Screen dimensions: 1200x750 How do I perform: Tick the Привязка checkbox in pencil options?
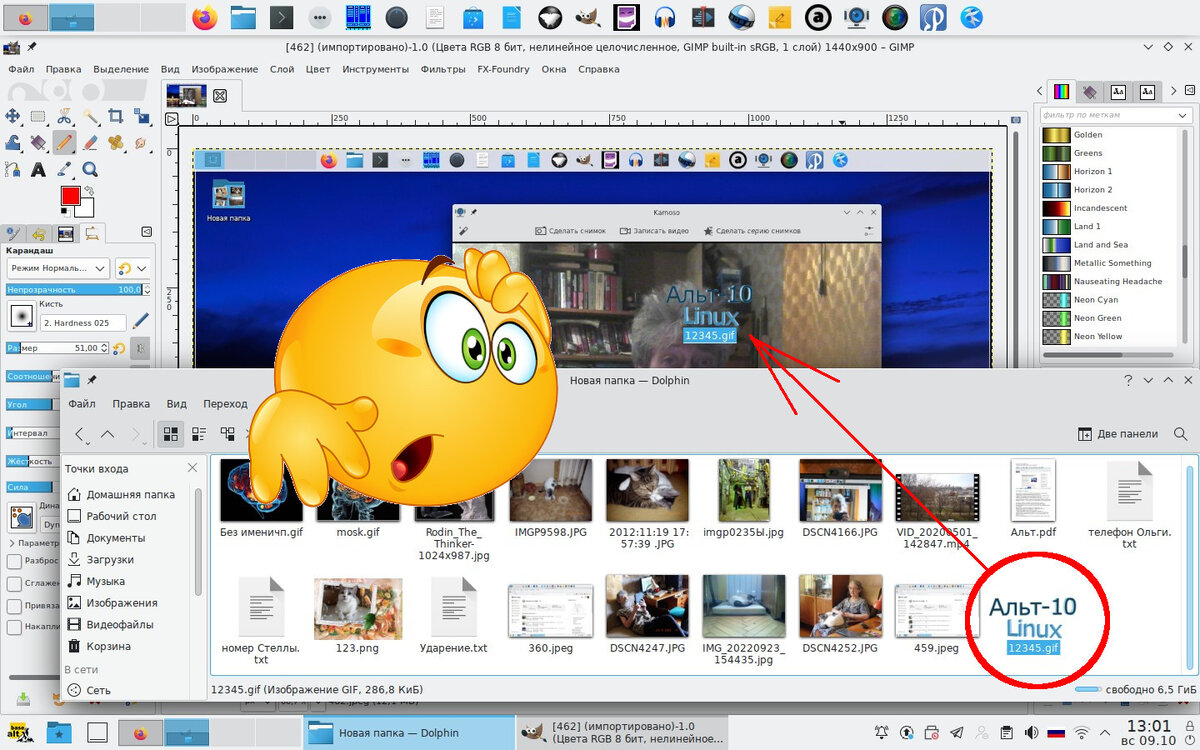pyautogui.click(x=14, y=606)
